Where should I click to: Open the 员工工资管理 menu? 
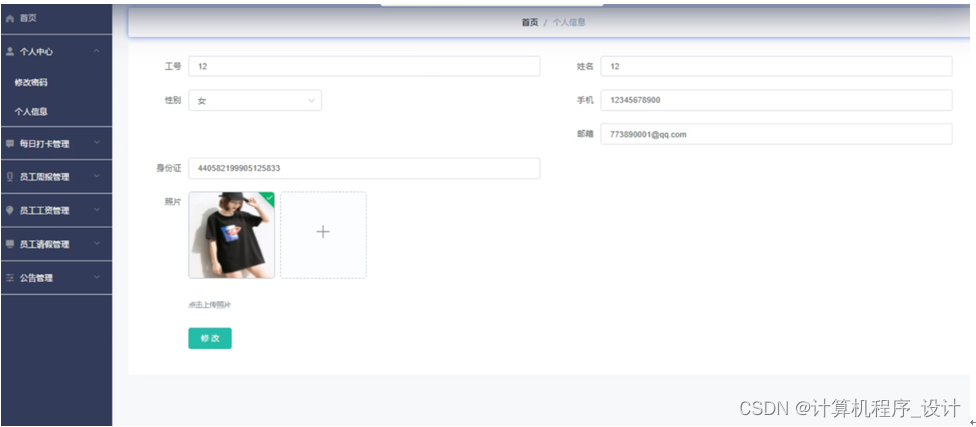(57, 210)
